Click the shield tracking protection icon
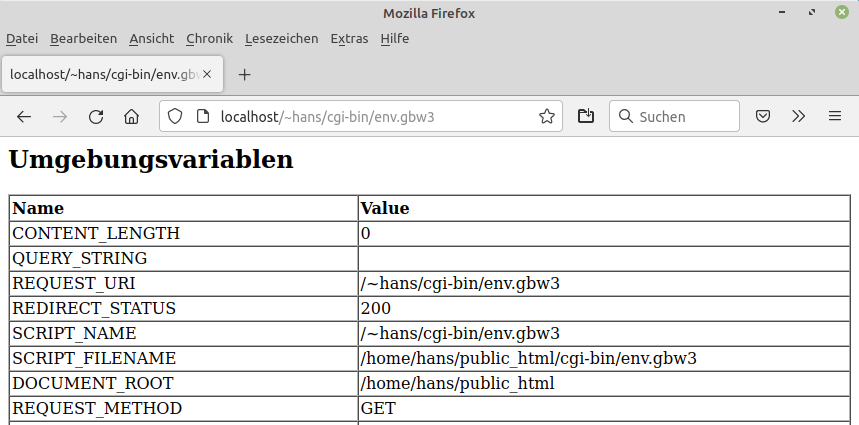Image resolution: width=859 pixels, height=425 pixels. click(175, 116)
